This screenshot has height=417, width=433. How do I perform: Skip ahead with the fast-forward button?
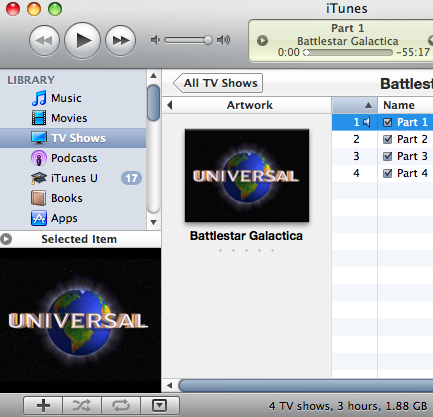pos(120,41)
